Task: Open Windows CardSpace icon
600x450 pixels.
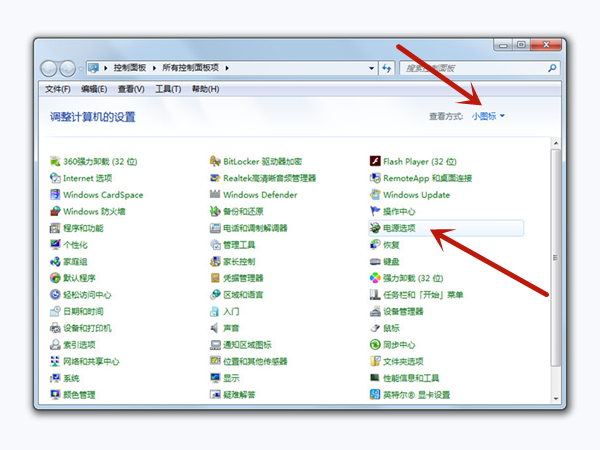Action: pos(55,194)
